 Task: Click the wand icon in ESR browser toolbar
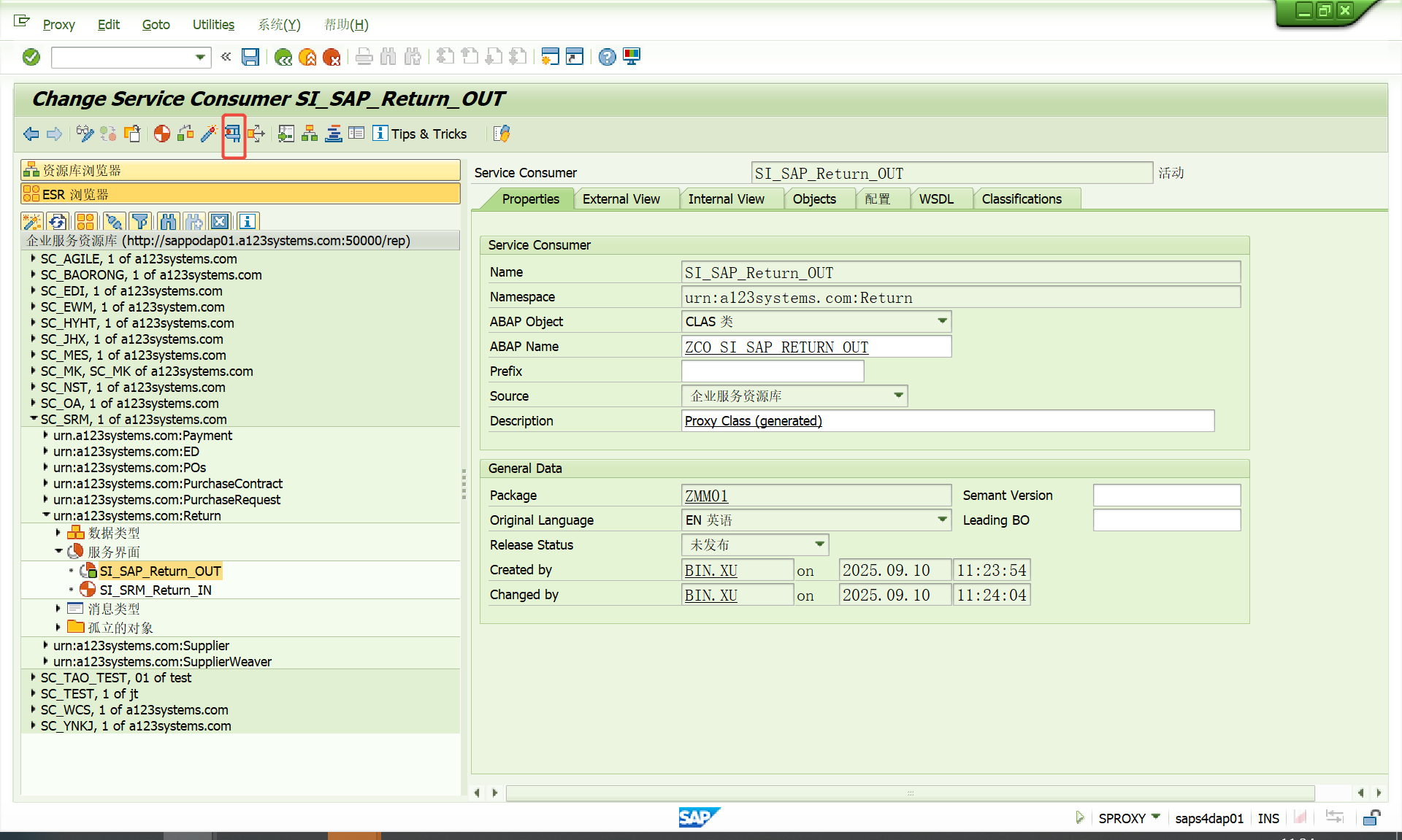pyautogui.click(x=32, y=222)
